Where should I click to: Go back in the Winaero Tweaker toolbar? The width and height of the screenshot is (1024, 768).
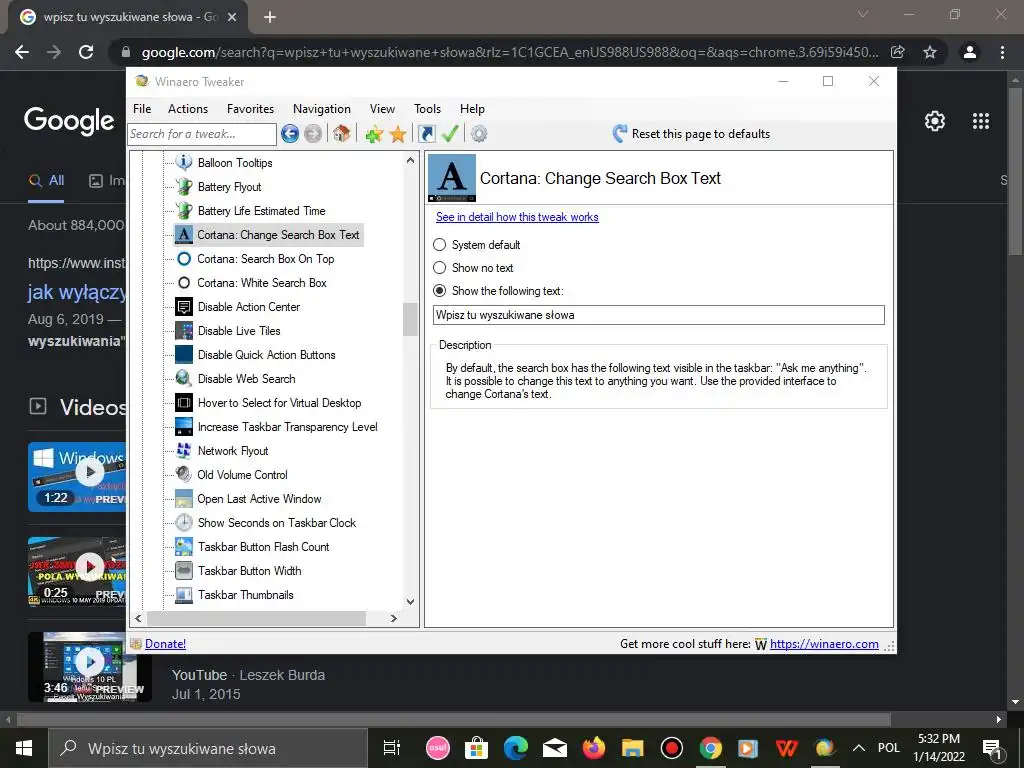pyautogui.click(x=290, y=134)
